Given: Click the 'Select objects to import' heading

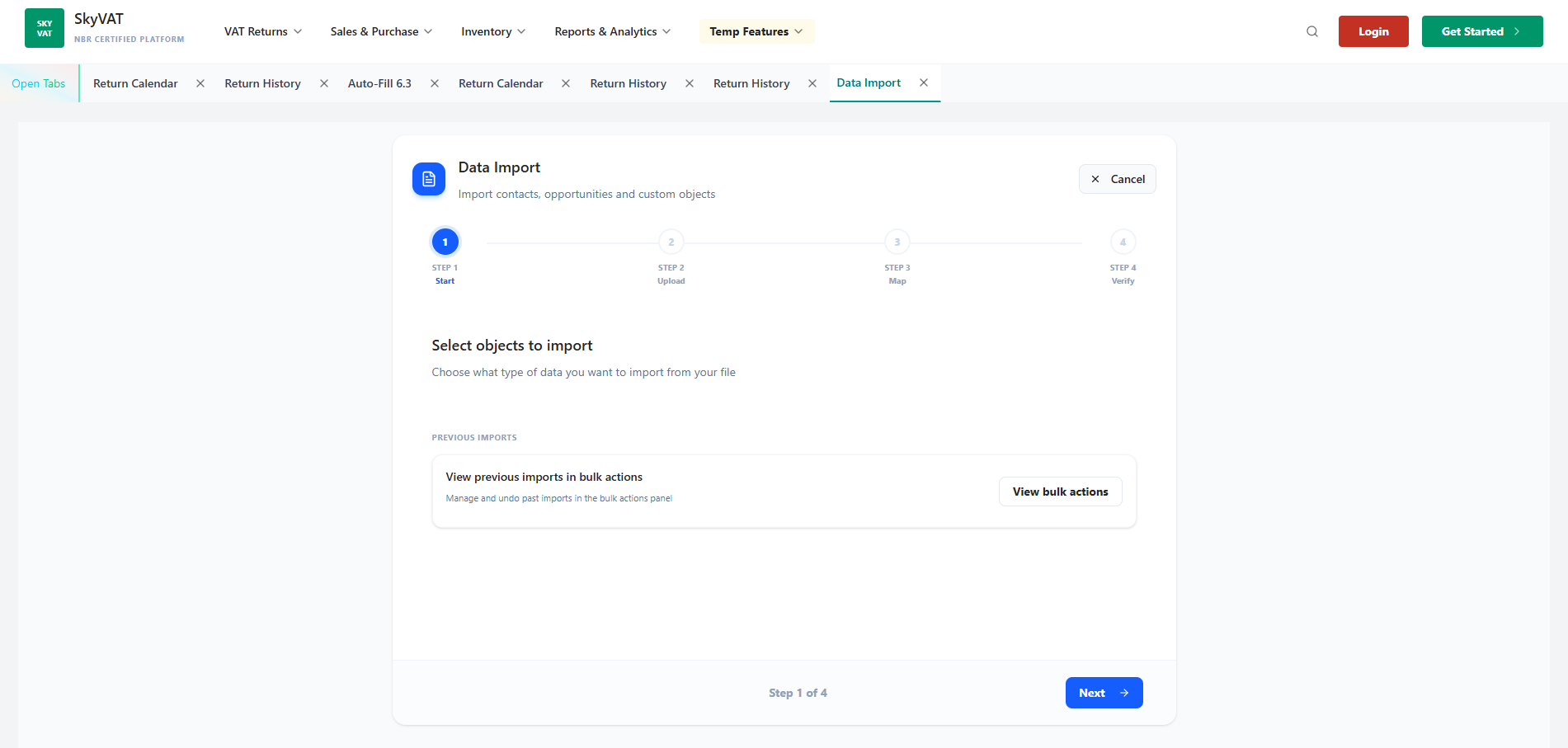Looking at the screenshot, I should coord(512,346).
